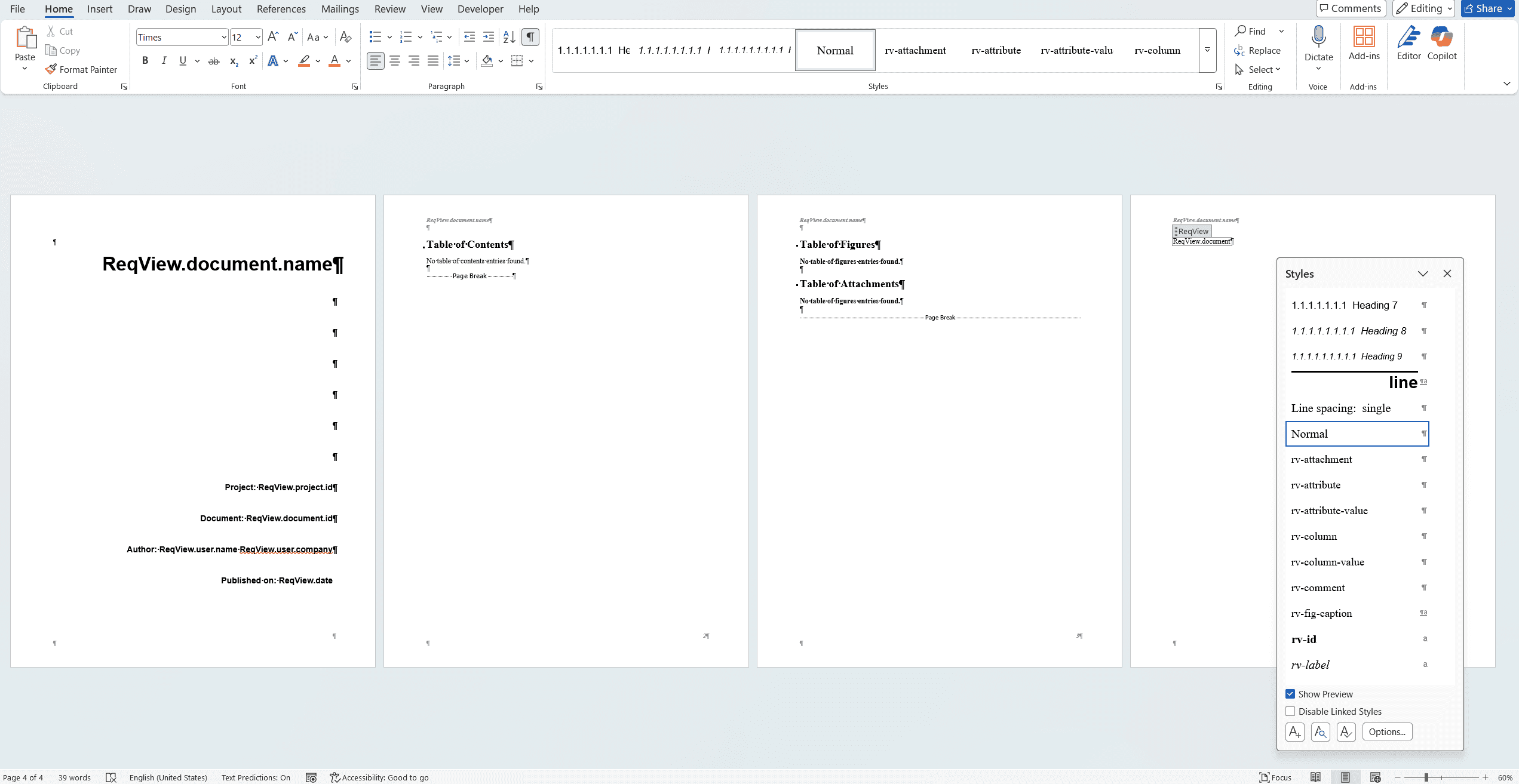Justify the paragraph text
This screenshot has width=1519, height=784.
(433, 61)
